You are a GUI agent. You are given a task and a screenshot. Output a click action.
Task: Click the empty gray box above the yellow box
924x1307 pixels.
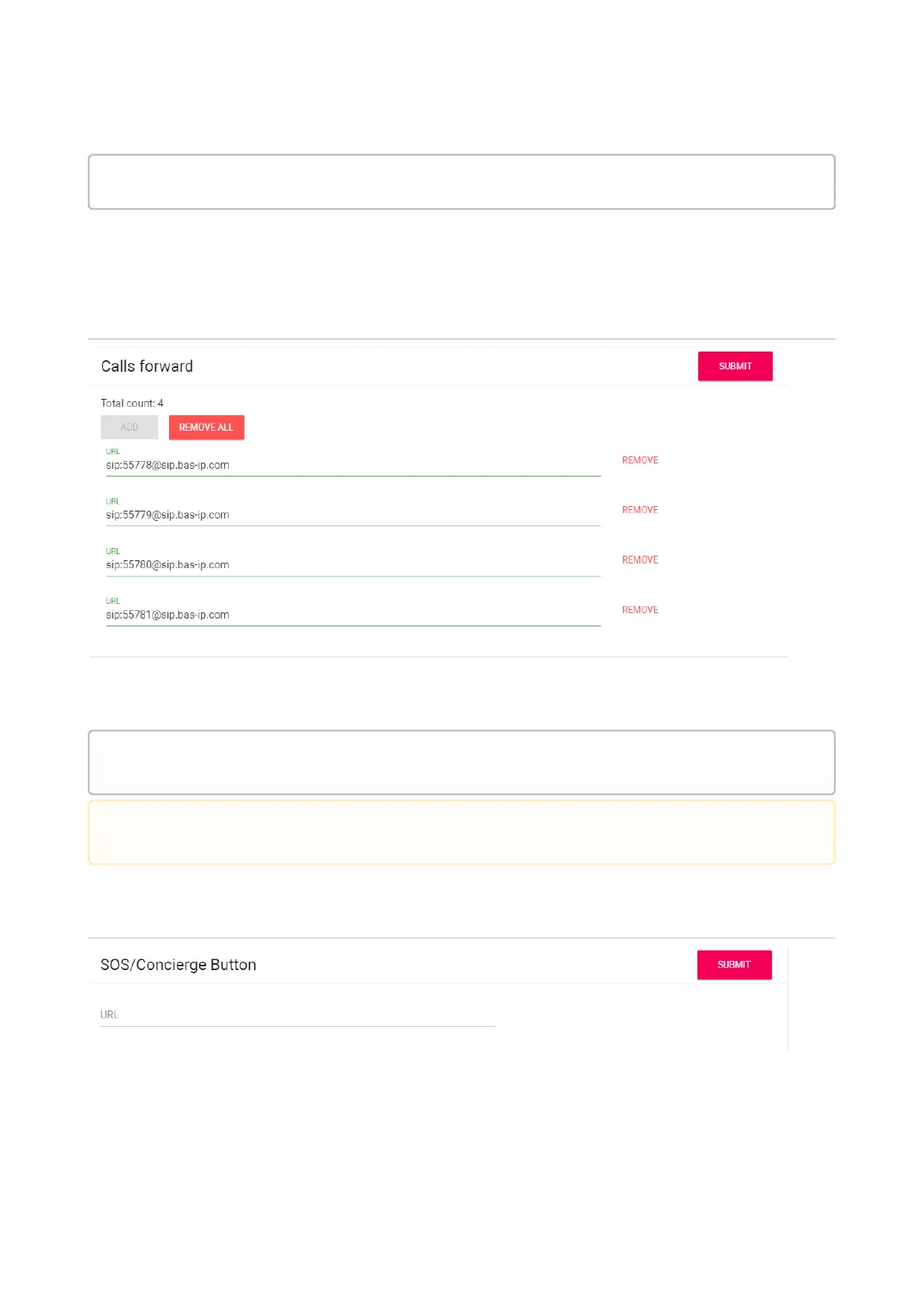(462, 762)
